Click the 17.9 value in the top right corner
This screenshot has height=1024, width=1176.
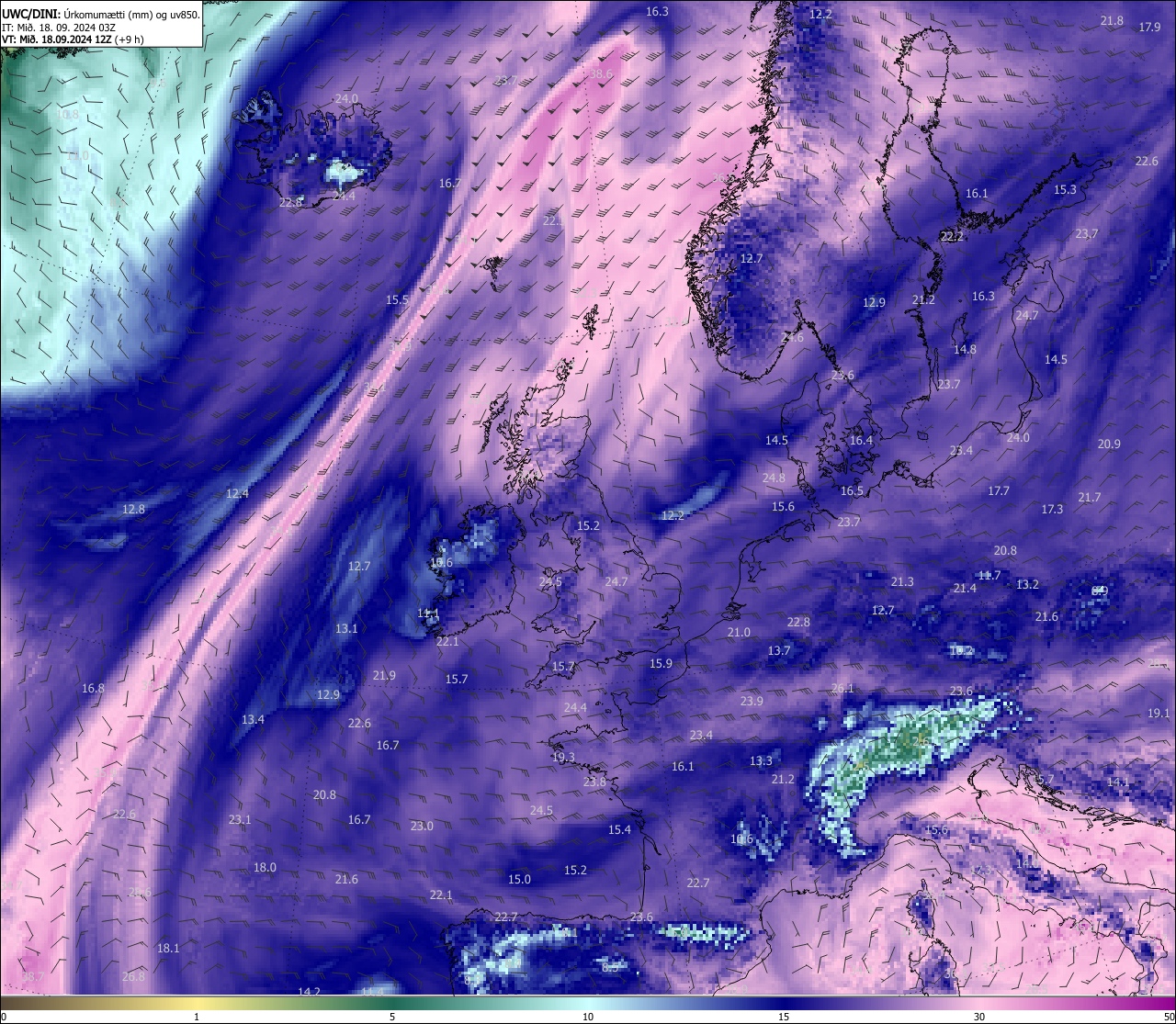[x=1149, y=27]
